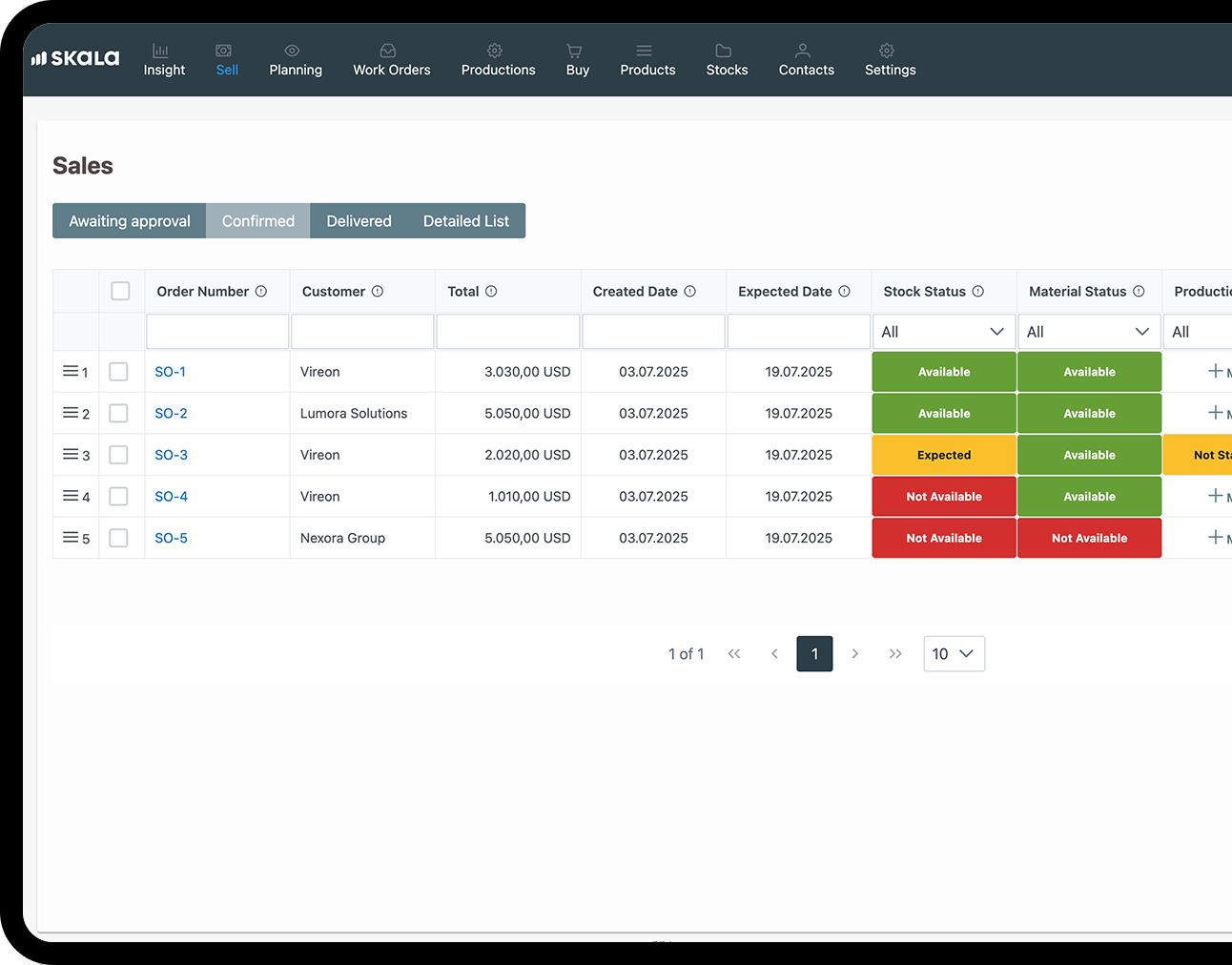1232x965 pixels.
Task: Select the checkbox for SO-5 row
Action: point(118,538)
